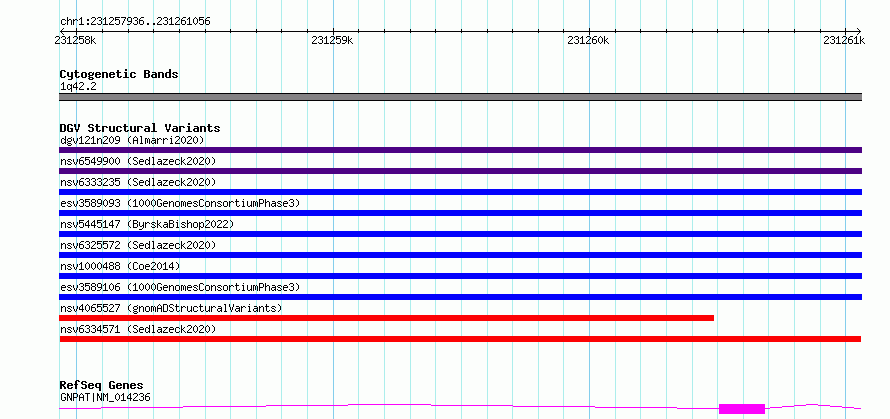
Task: Open esv3589106 (1000GenomesConsortiumPhase3) variant bar
Action: click(460, 297)
